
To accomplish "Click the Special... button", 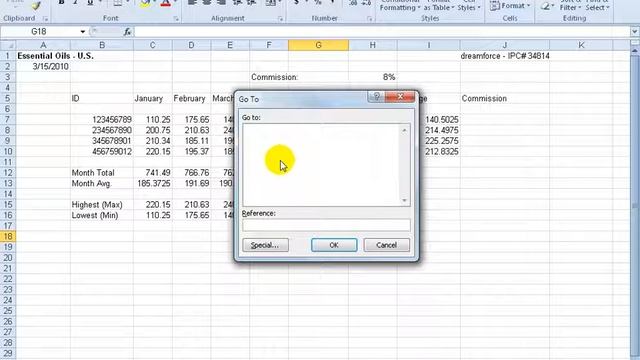I will (265, 245).
